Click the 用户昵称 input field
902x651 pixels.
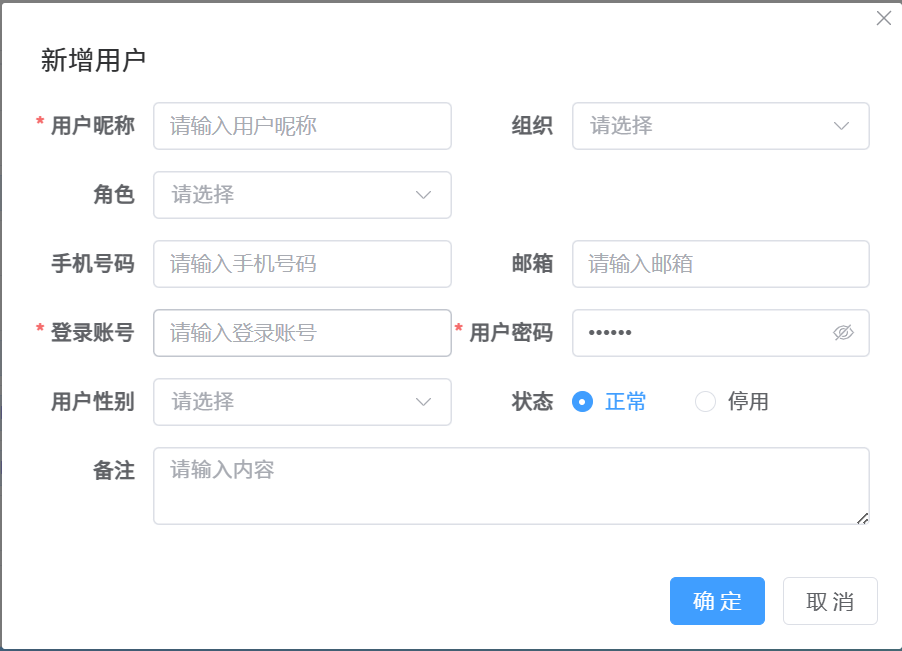(x=300, y=126)
